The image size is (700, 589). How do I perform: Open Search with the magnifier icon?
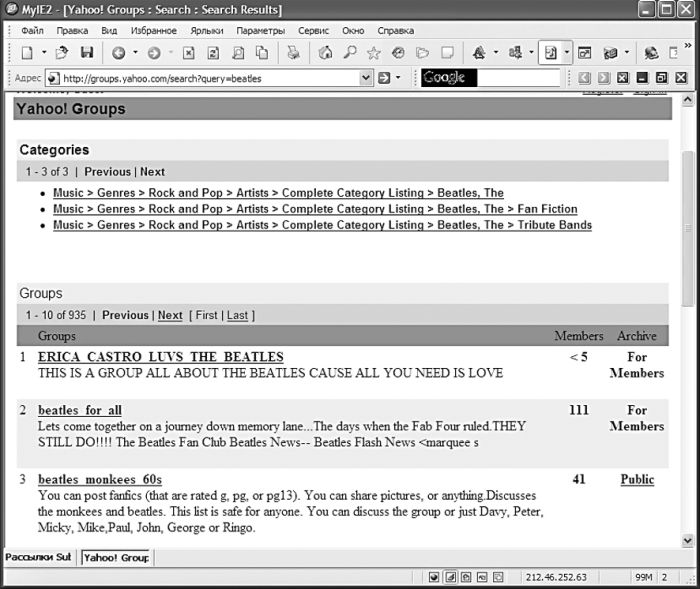point(349,53)
